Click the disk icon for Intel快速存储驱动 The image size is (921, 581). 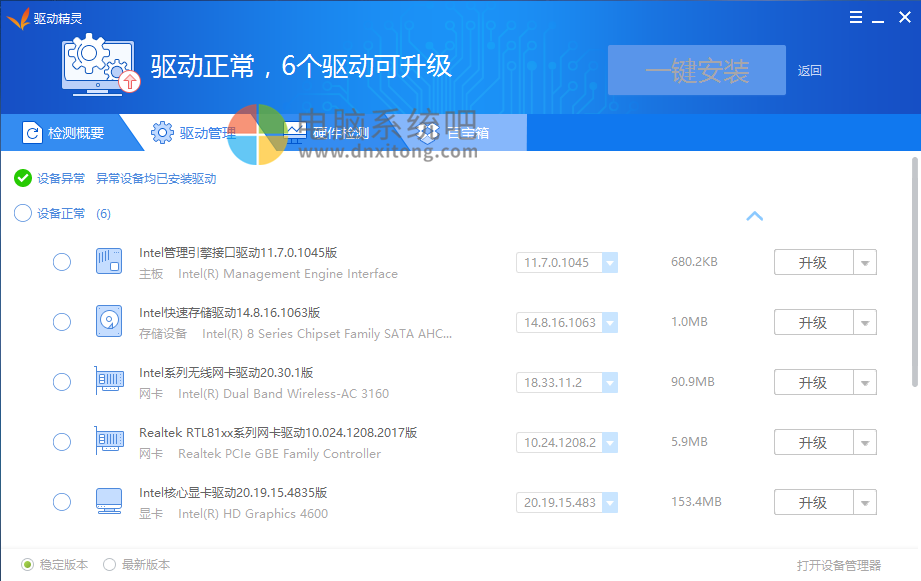[109, 321]
